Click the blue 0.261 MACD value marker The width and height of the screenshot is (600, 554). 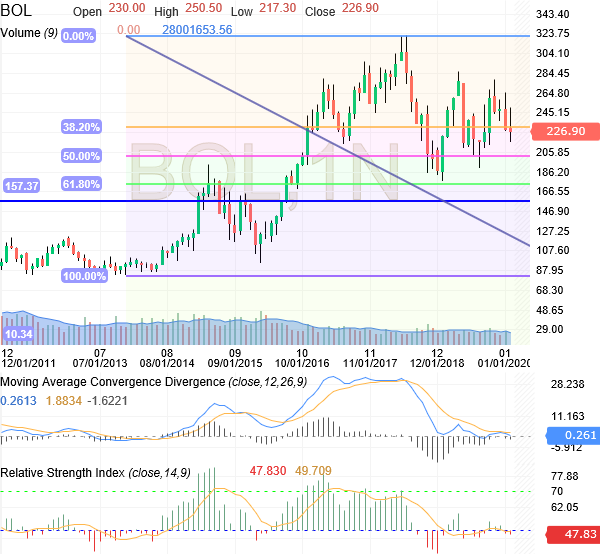click(x=574, y=435)
